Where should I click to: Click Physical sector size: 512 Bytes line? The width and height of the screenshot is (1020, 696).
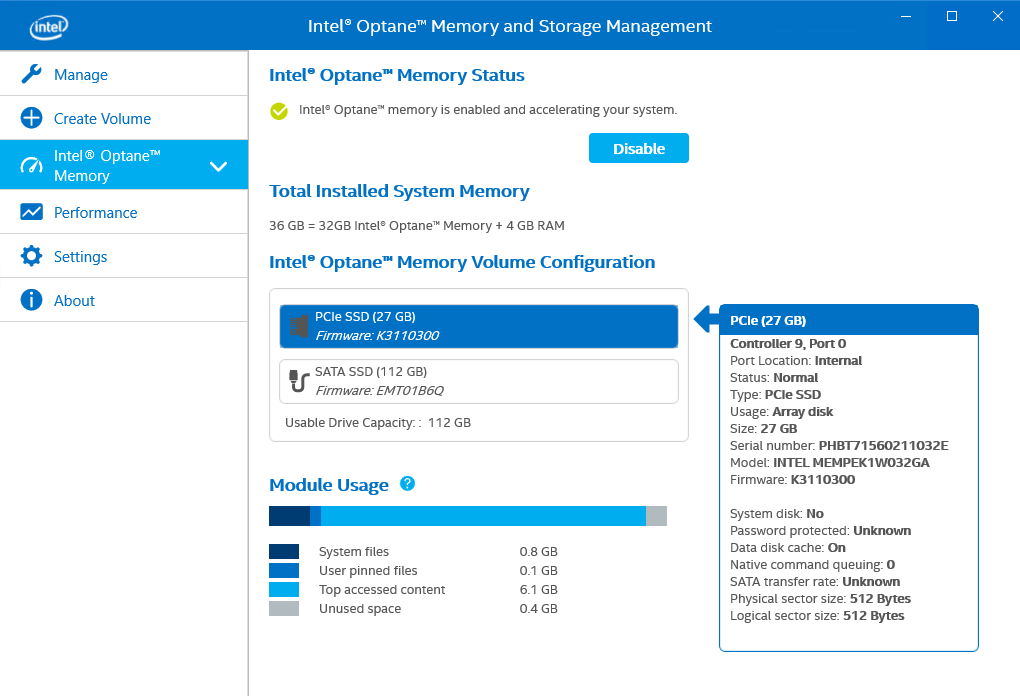point(820,598)
